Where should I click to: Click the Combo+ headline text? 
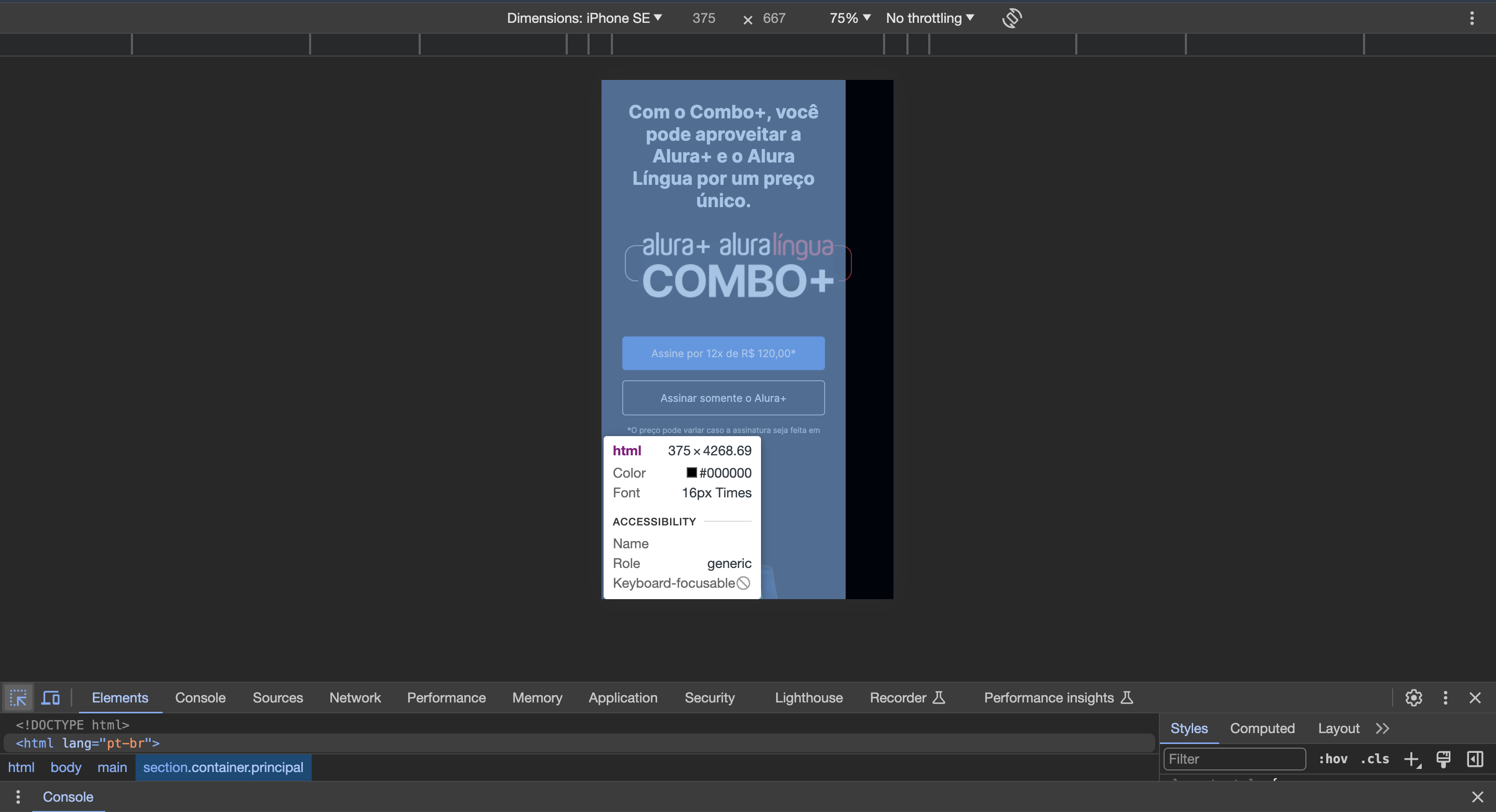pos(723,156)
